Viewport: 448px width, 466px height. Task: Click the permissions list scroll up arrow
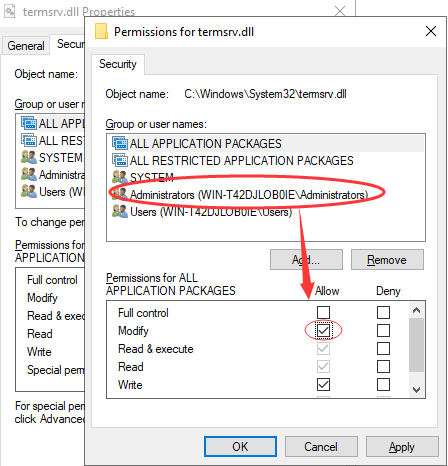(416, 310)
